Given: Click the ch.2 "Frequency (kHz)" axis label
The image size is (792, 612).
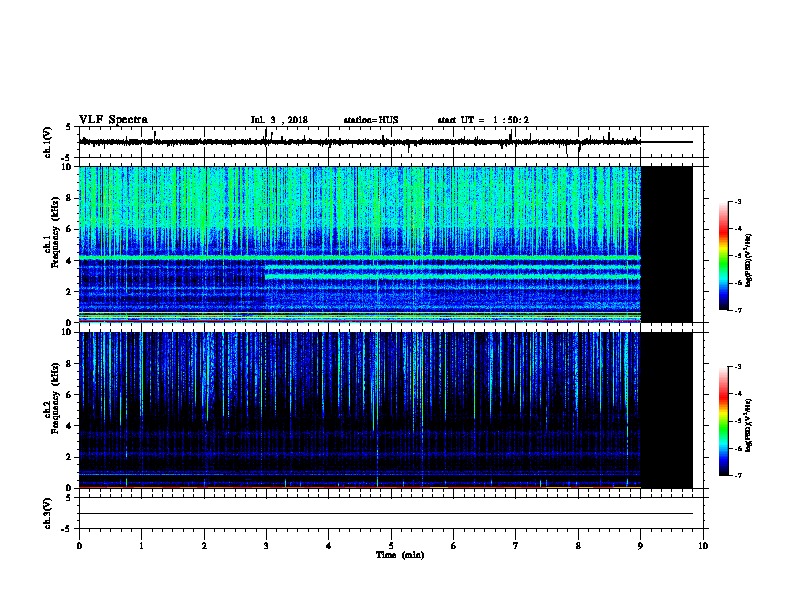Looking at the screenshot, I should coord(55,398).
